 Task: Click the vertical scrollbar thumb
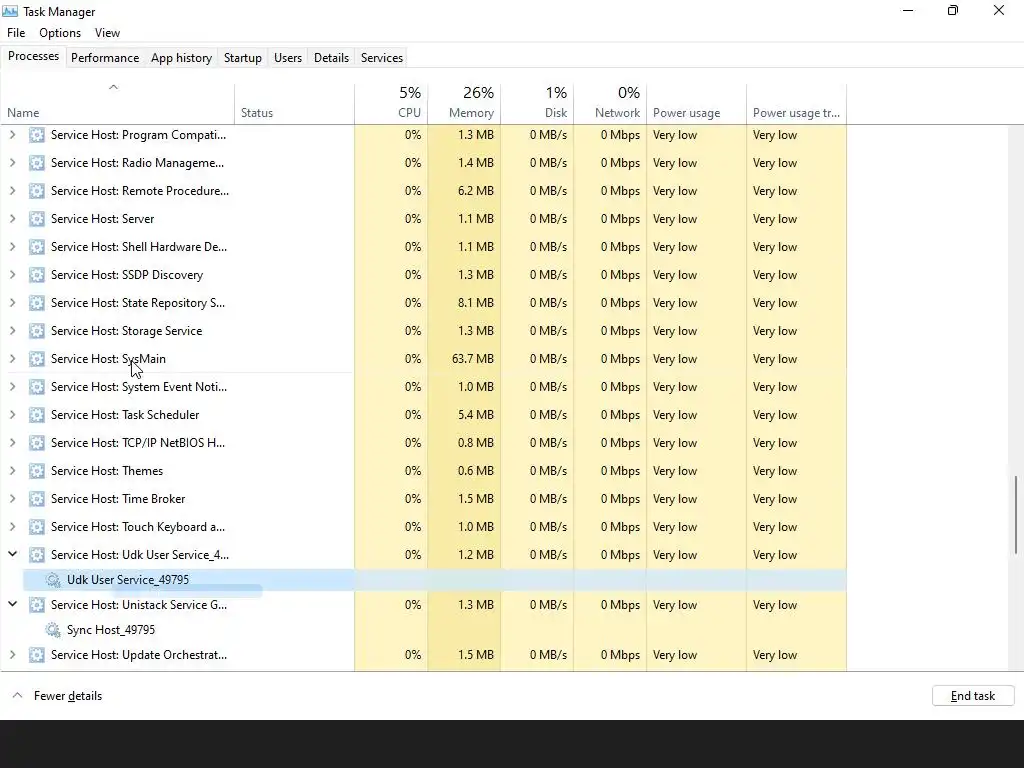pyautogui.click(x=1016, y=515)
